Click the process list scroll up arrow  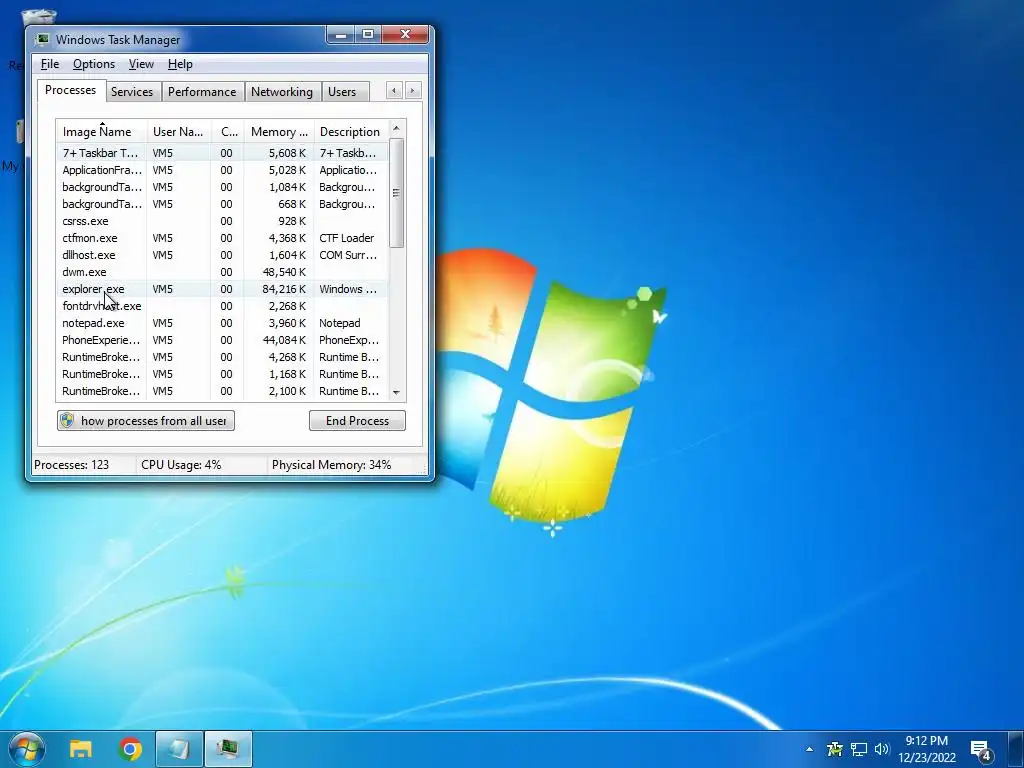tap(396, 128)
